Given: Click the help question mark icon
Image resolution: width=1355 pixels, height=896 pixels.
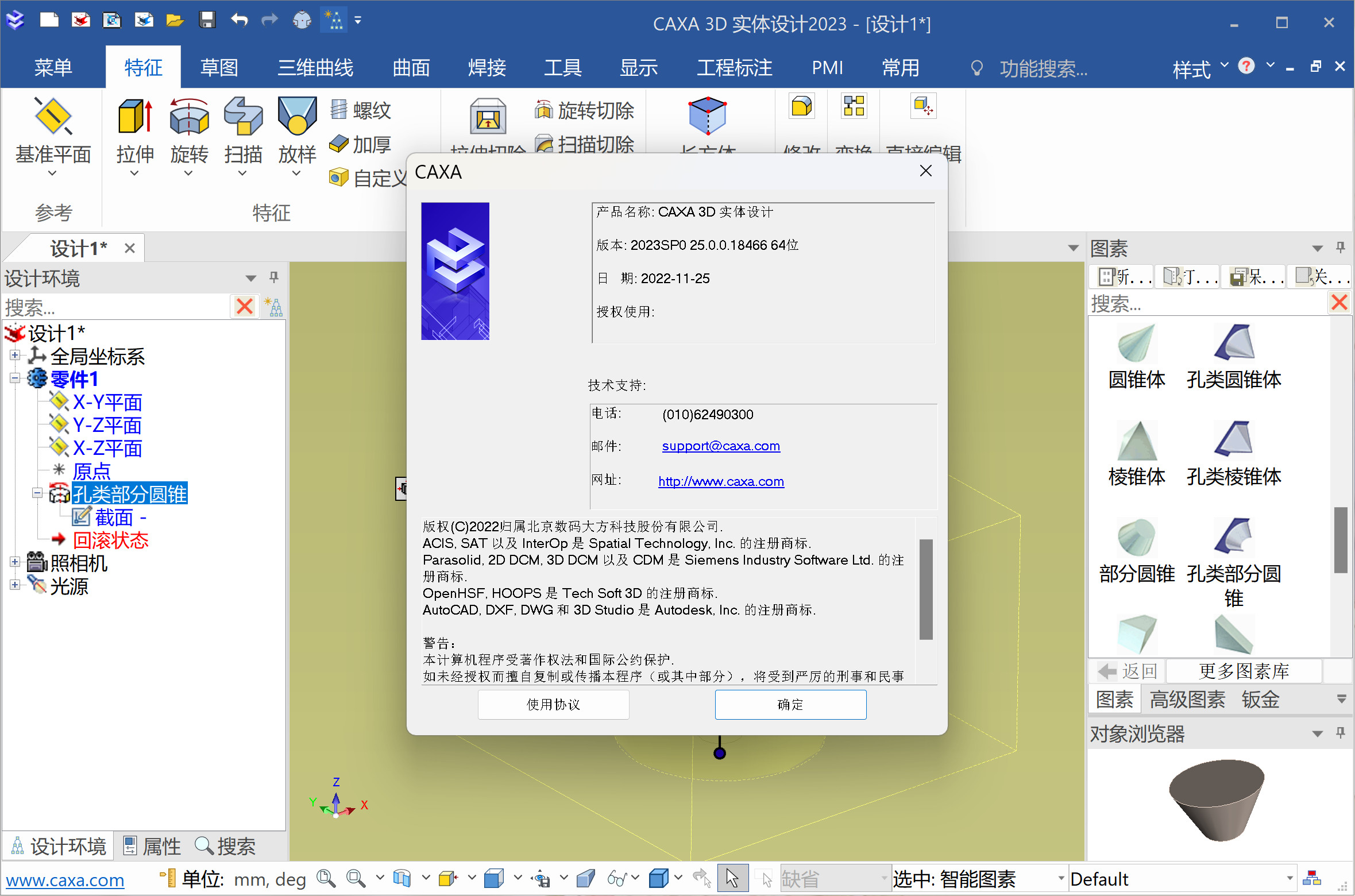Looking at the screenshot, I should tap(1246, 66).
